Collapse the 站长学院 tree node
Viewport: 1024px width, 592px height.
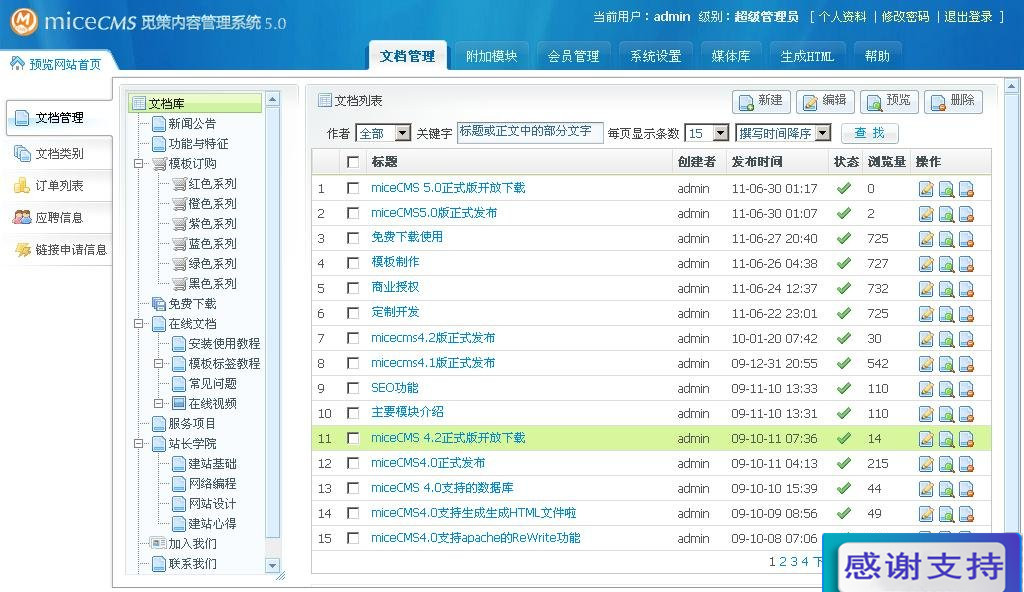point(138,444)
